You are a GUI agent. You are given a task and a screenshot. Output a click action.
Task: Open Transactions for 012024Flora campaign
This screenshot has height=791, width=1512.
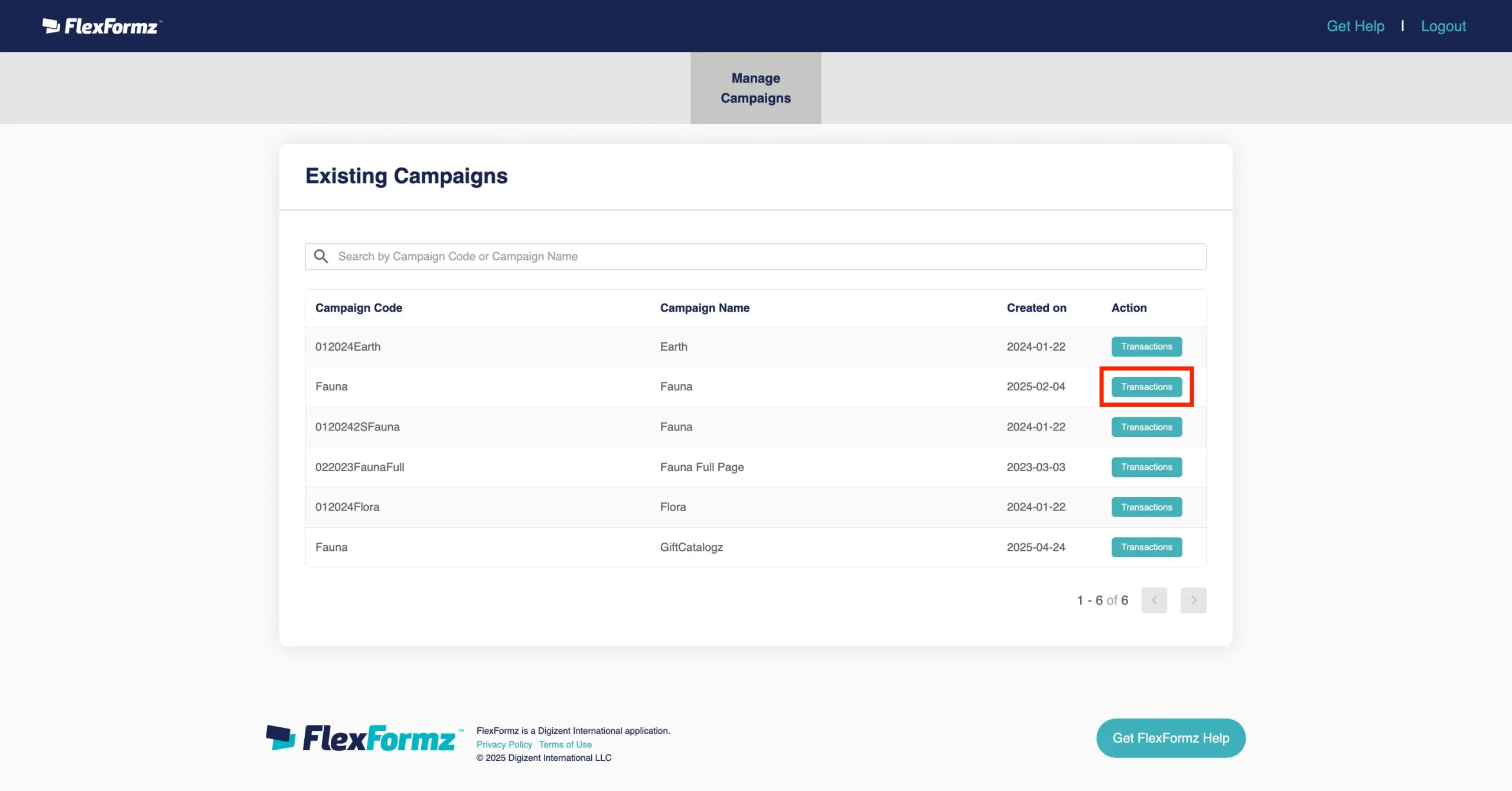(x=1146, y=507)
